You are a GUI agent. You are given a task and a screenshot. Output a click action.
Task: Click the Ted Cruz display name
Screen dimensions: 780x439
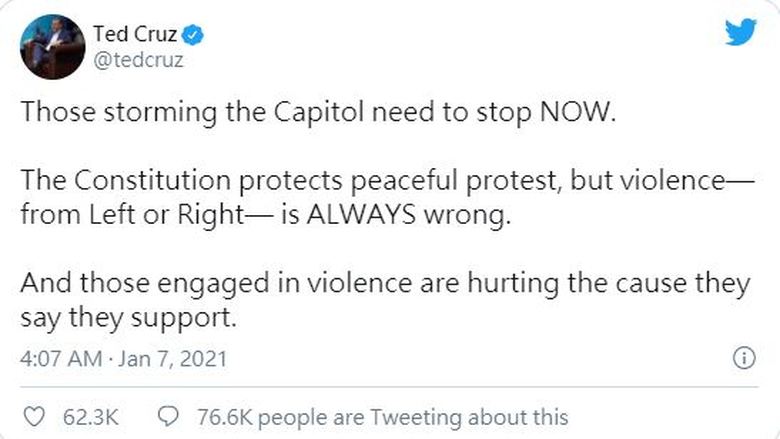pos(135,35)
